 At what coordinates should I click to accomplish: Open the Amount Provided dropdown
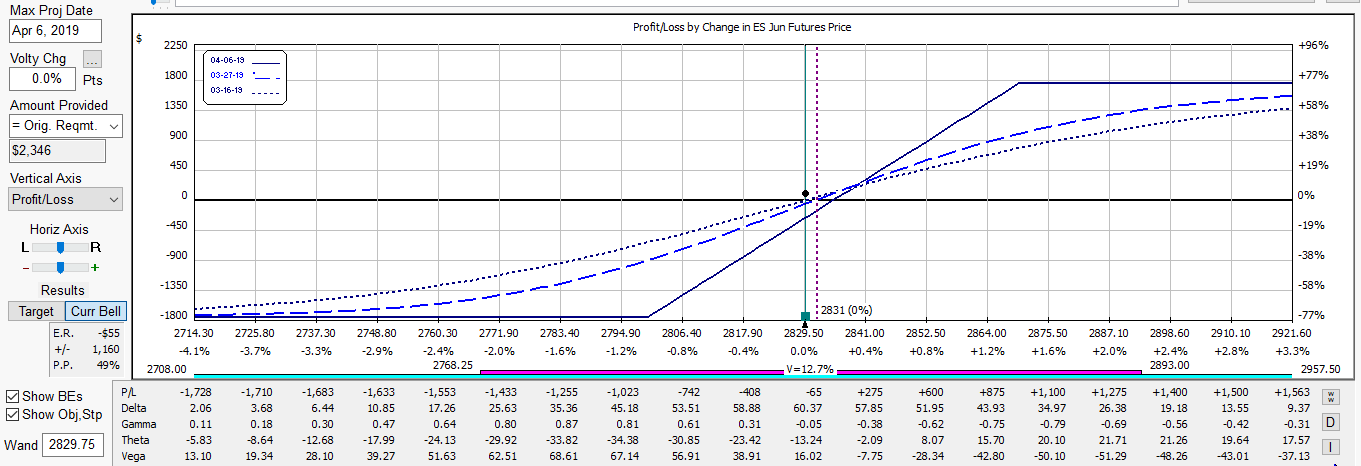pos(65,126)
